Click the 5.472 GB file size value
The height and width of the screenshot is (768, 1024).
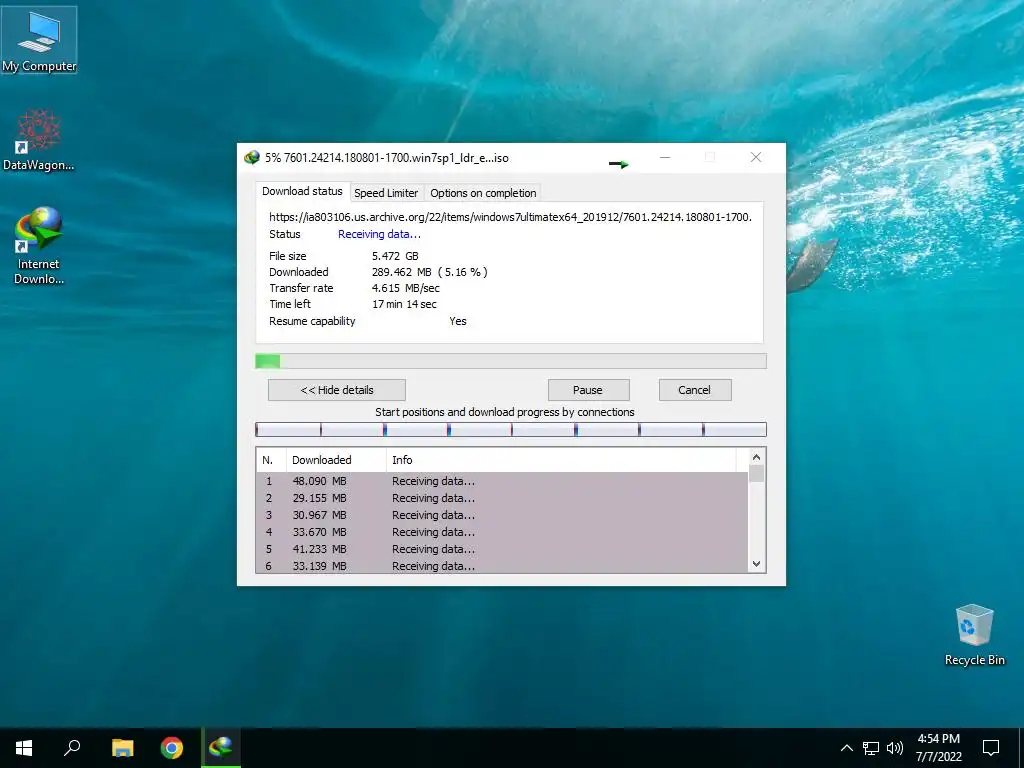pyautogui.click(x=395, y=256)
